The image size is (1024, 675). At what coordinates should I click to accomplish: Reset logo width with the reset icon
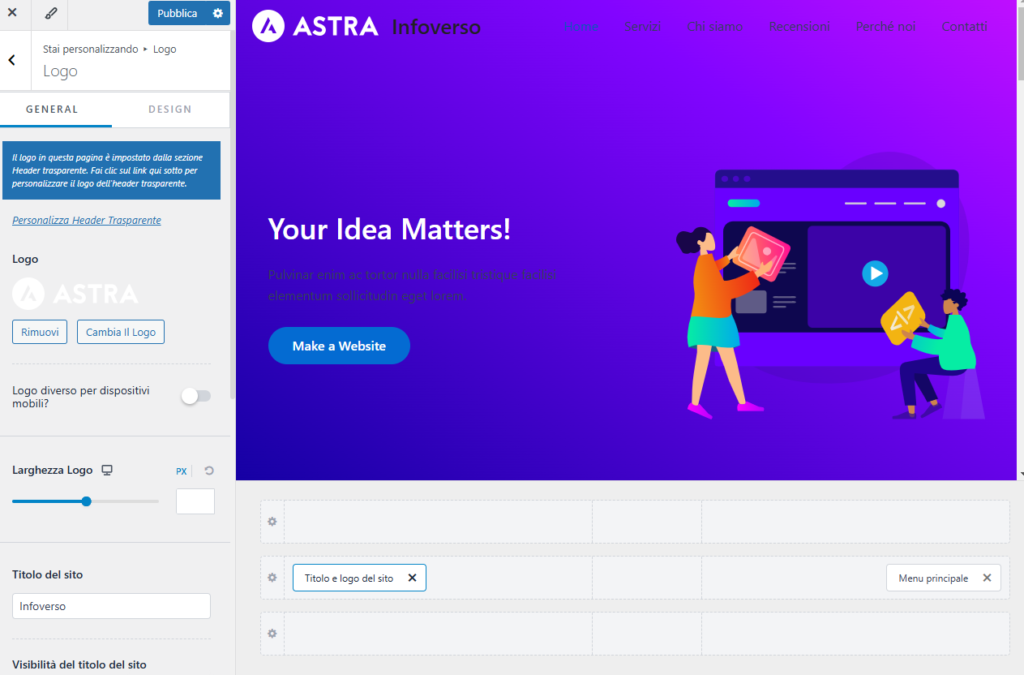(x=209, y=471)
